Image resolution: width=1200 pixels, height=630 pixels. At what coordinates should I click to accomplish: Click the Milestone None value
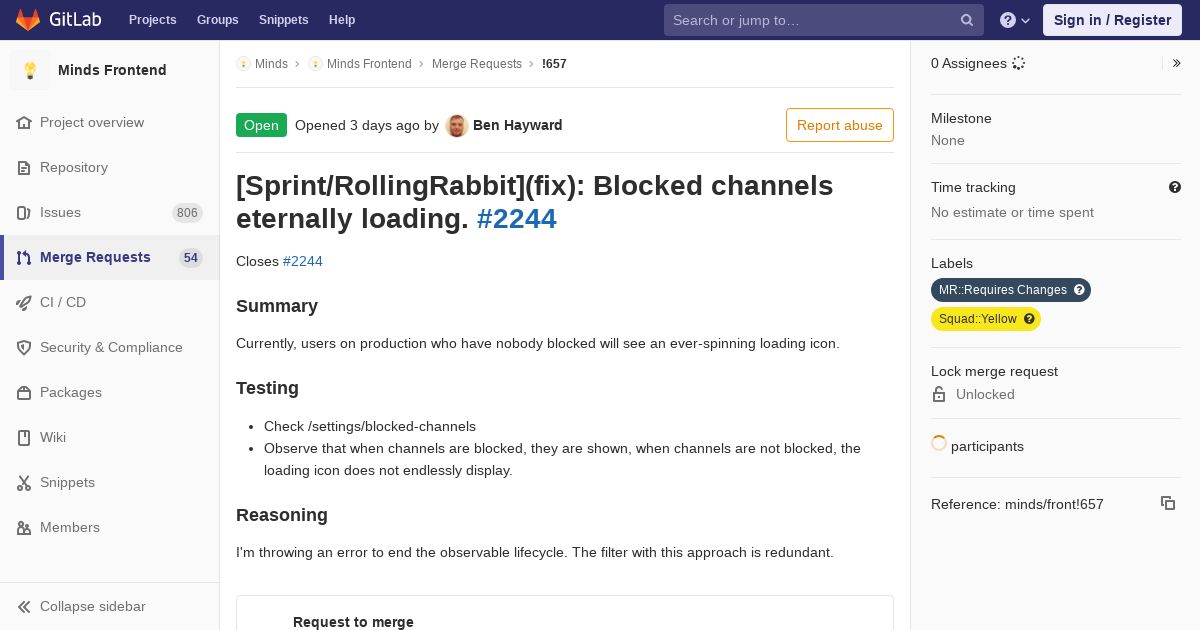[x=948, y=140]
